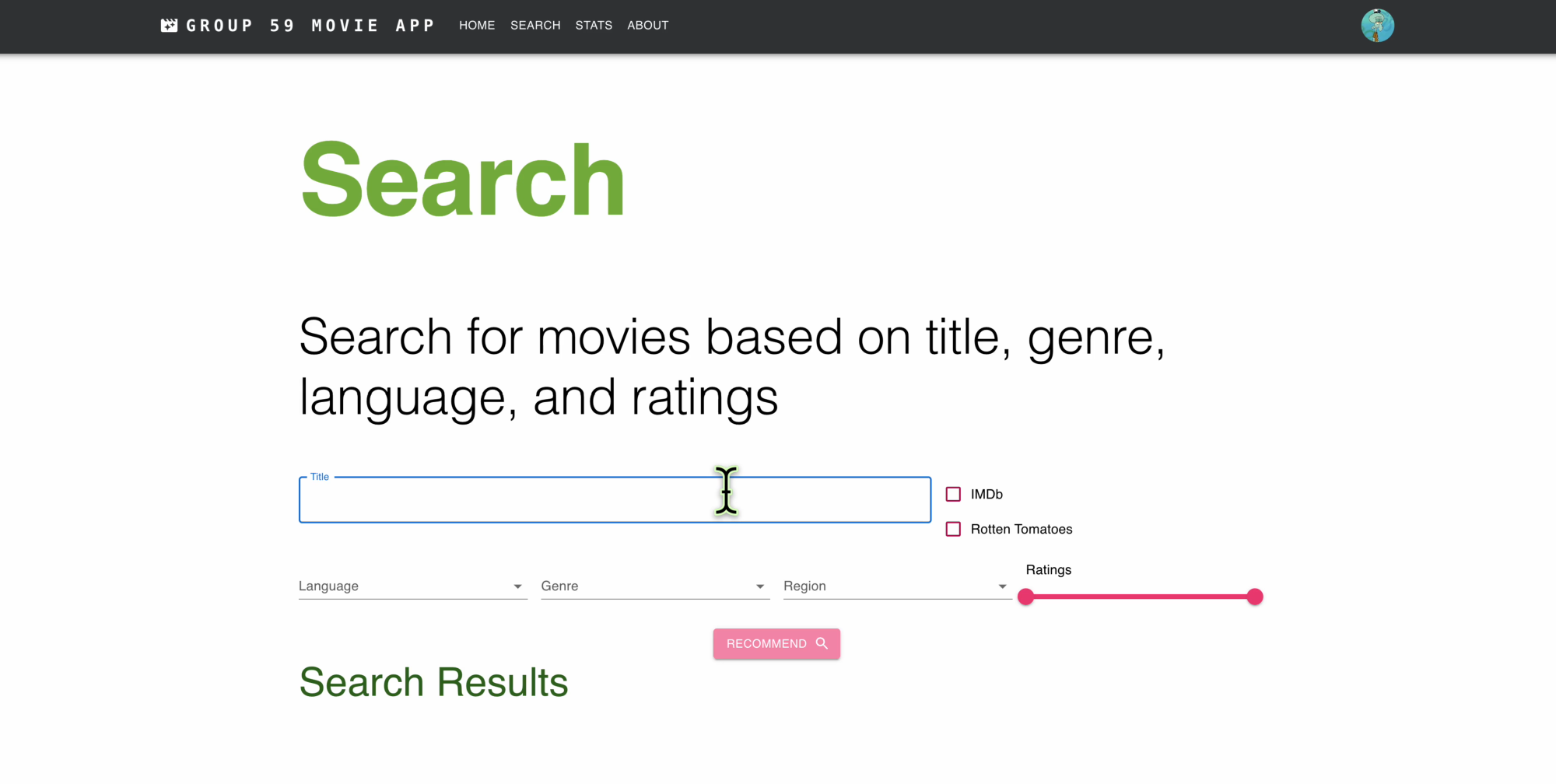Image resolution: width=1556 pixels, height=784 pixels.
Task: Expand the Genre dropdown
Action: coord(655,586)
